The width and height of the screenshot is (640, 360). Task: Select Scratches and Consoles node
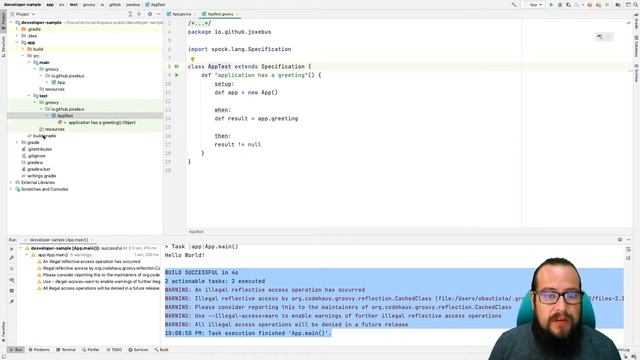click(x=44, y=189)
